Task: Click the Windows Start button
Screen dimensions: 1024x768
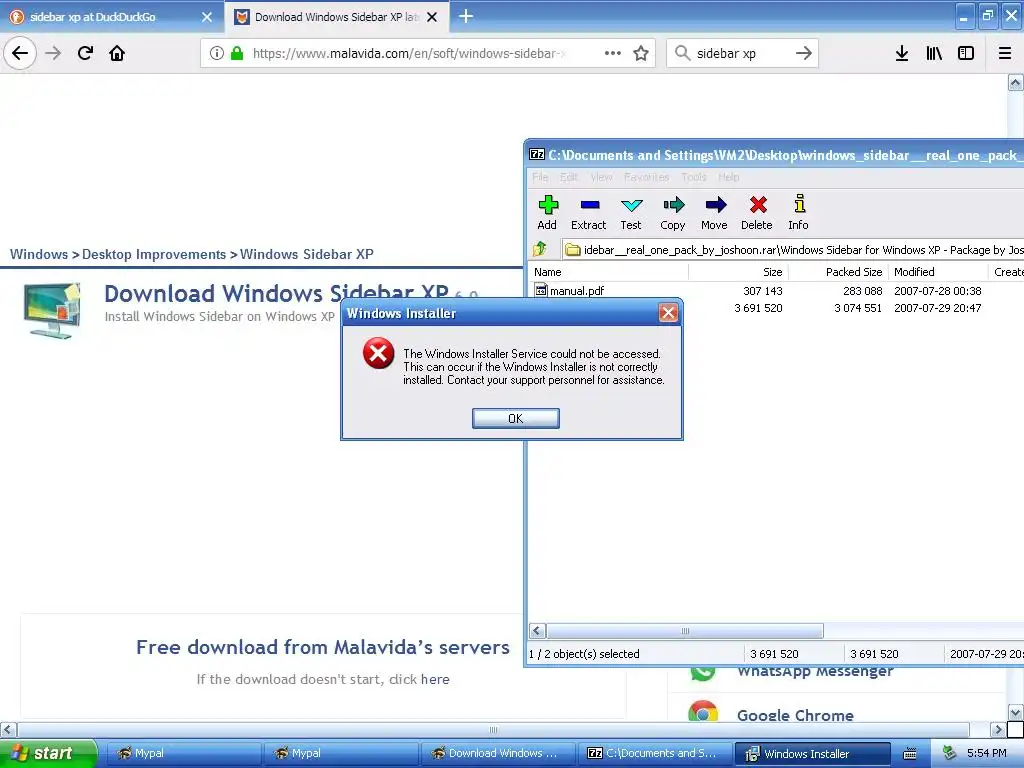Action: pos(48,753)
